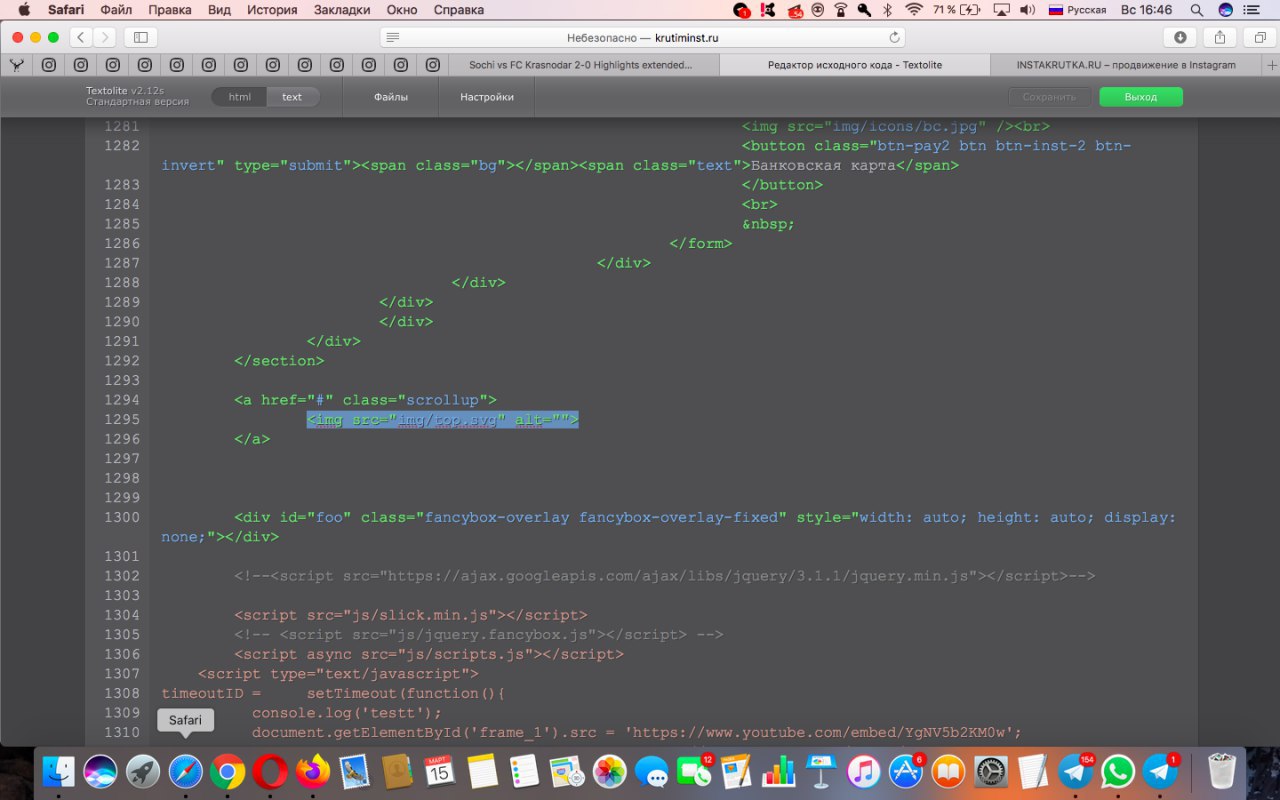The width and height of the screenshot is (1280, 800).
Task: Open the battery 71% status menu
Action: (955, 10)
